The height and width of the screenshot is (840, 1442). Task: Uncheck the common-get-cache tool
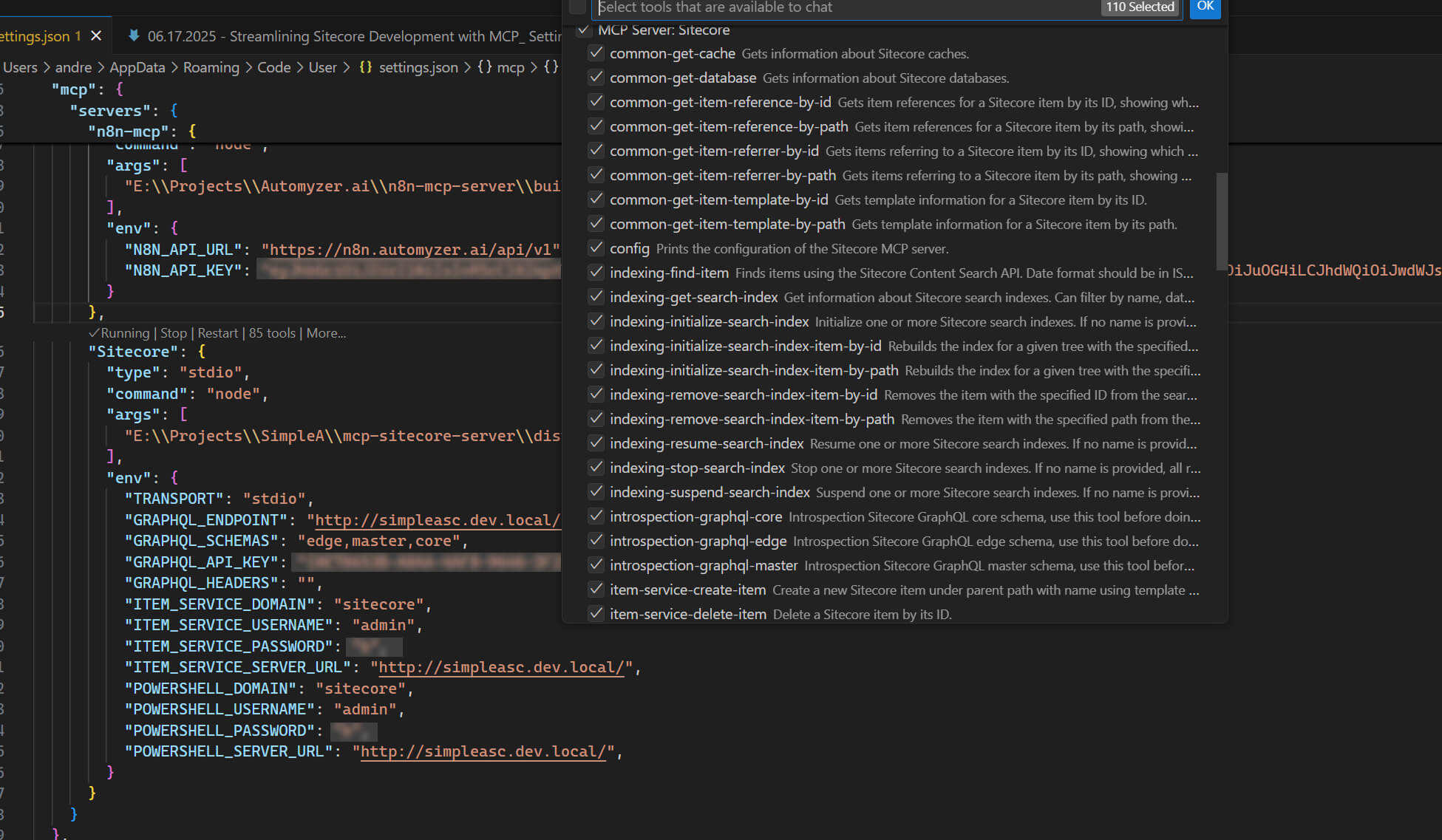[x=596, y=53]
